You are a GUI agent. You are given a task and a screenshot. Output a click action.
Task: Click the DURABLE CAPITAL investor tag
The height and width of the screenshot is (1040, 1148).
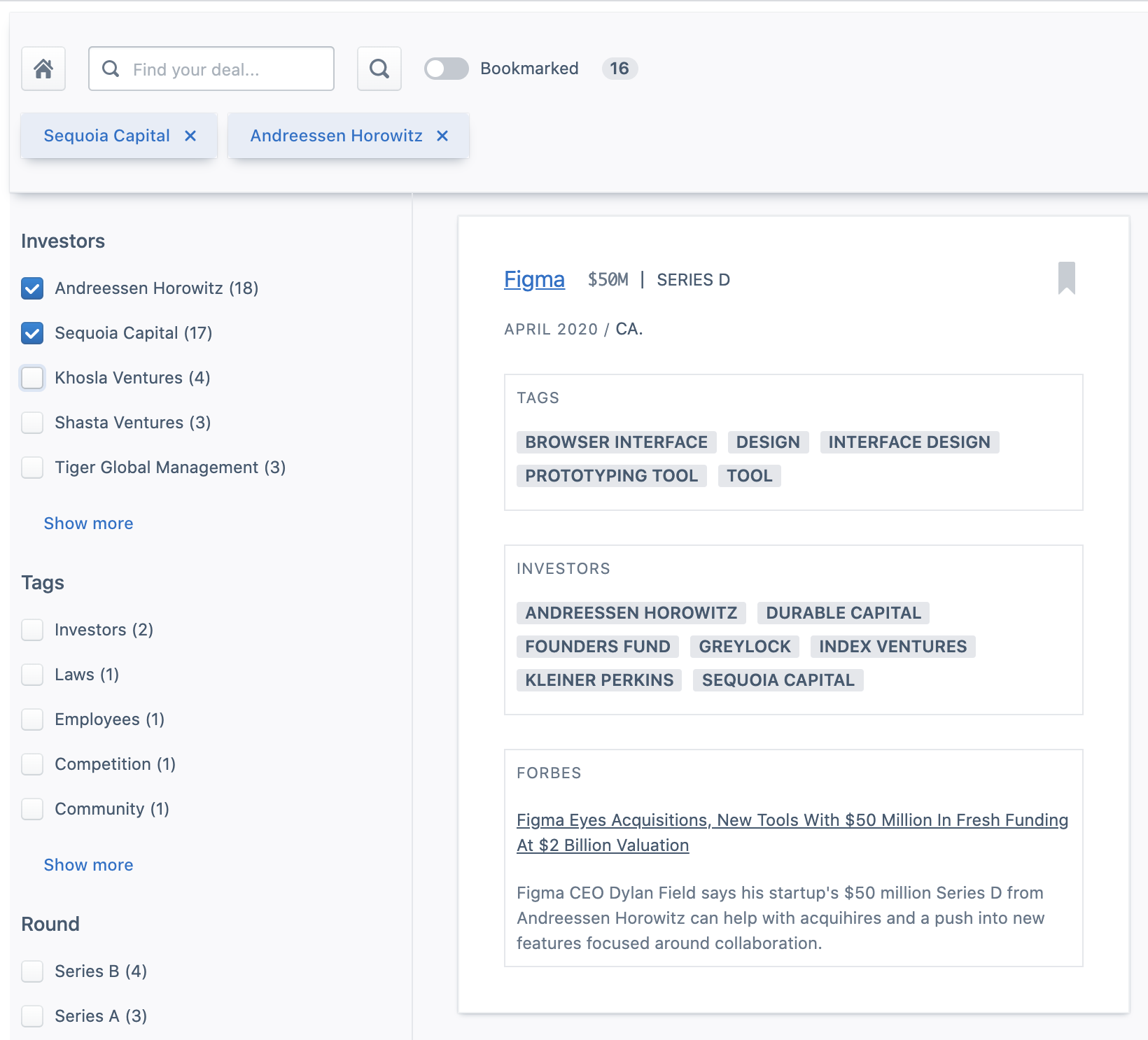pyautogui.click(x=843, y=613)
